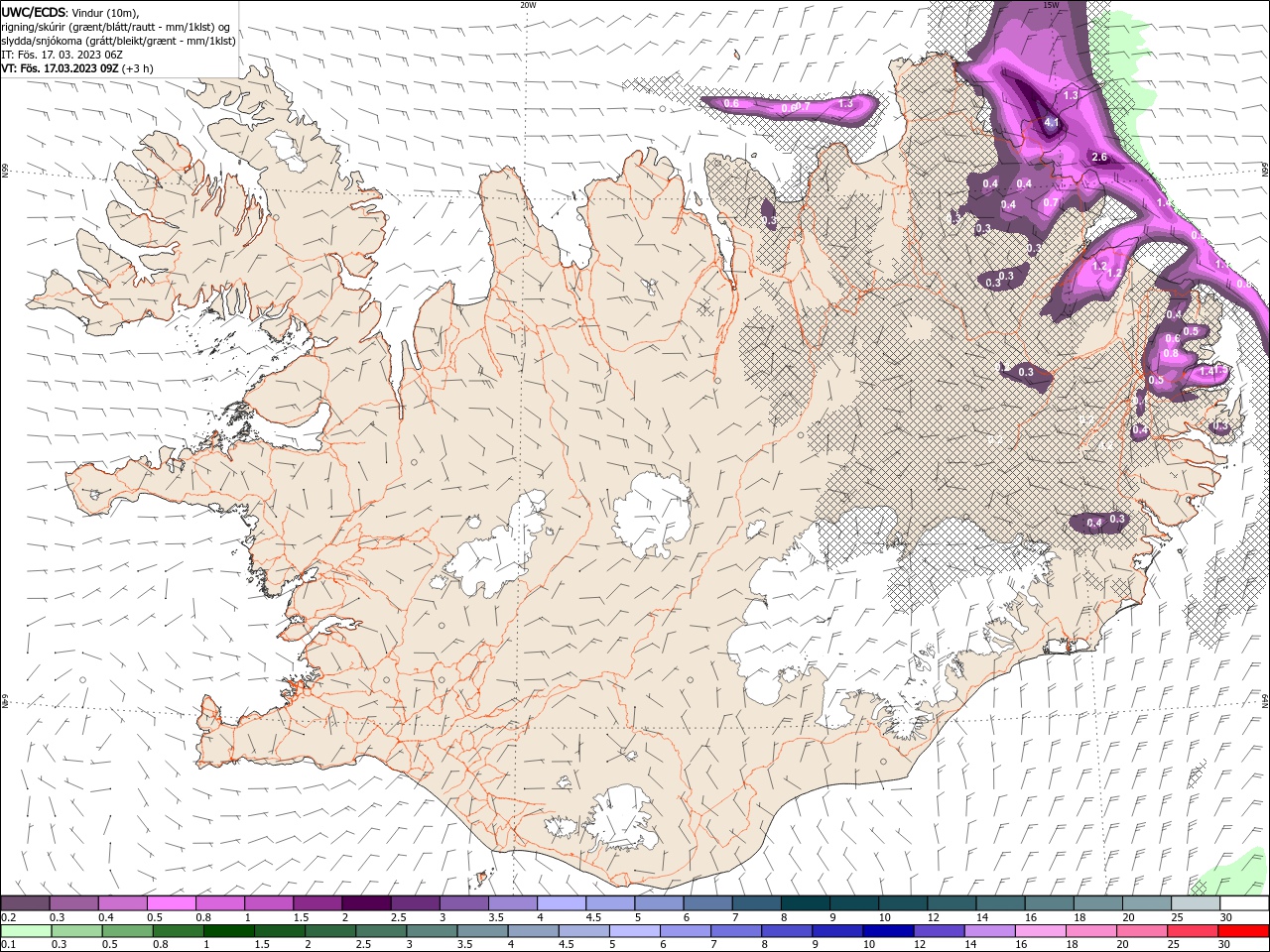Viewport: 1270px width, 952px height.
Task: Pick bright pink upper swatch between 0.5 and 0.8
Action: pyautogui.click(x=172, y=903)
